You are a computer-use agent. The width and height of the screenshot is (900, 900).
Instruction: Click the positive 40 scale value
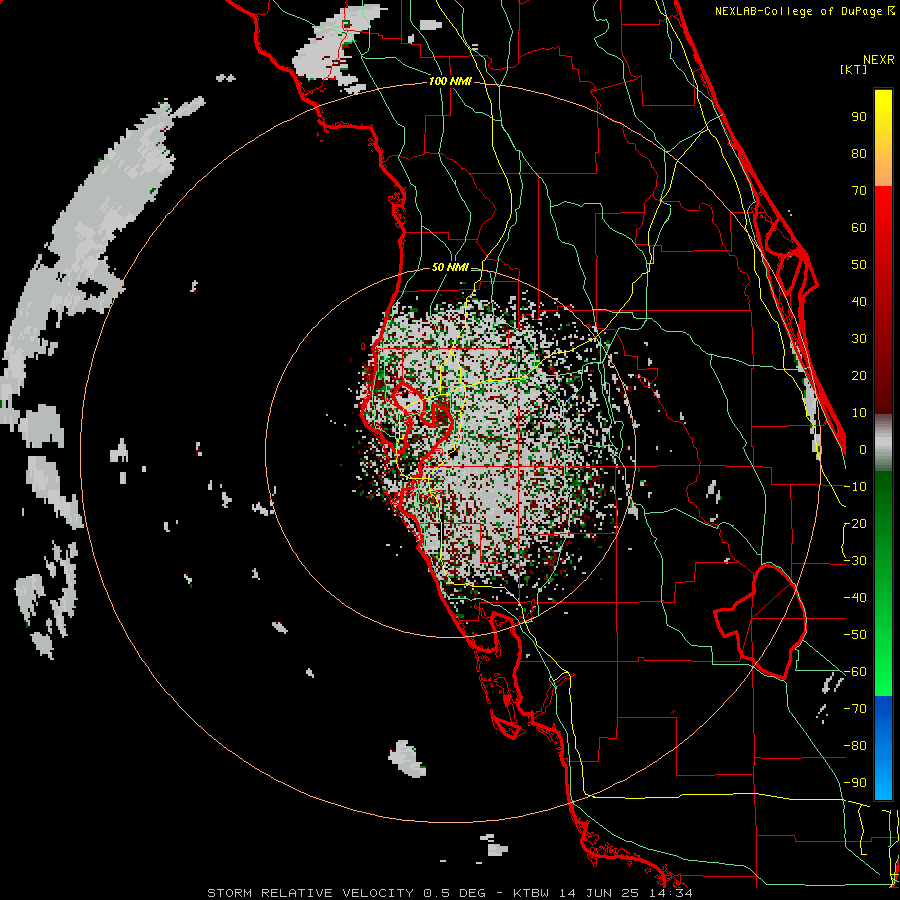[x=859, y=302]
